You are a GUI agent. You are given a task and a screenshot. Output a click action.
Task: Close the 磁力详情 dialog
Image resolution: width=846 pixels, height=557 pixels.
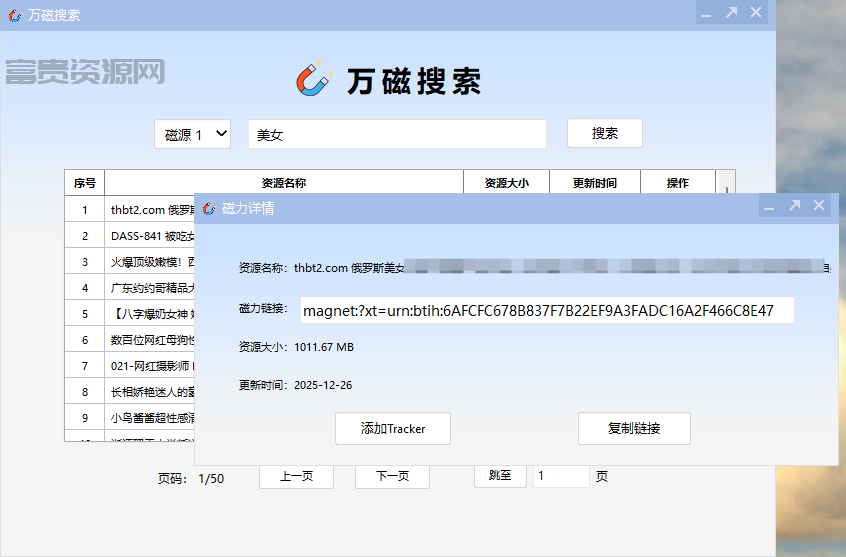pyautogui.click(x=819, y=205)
